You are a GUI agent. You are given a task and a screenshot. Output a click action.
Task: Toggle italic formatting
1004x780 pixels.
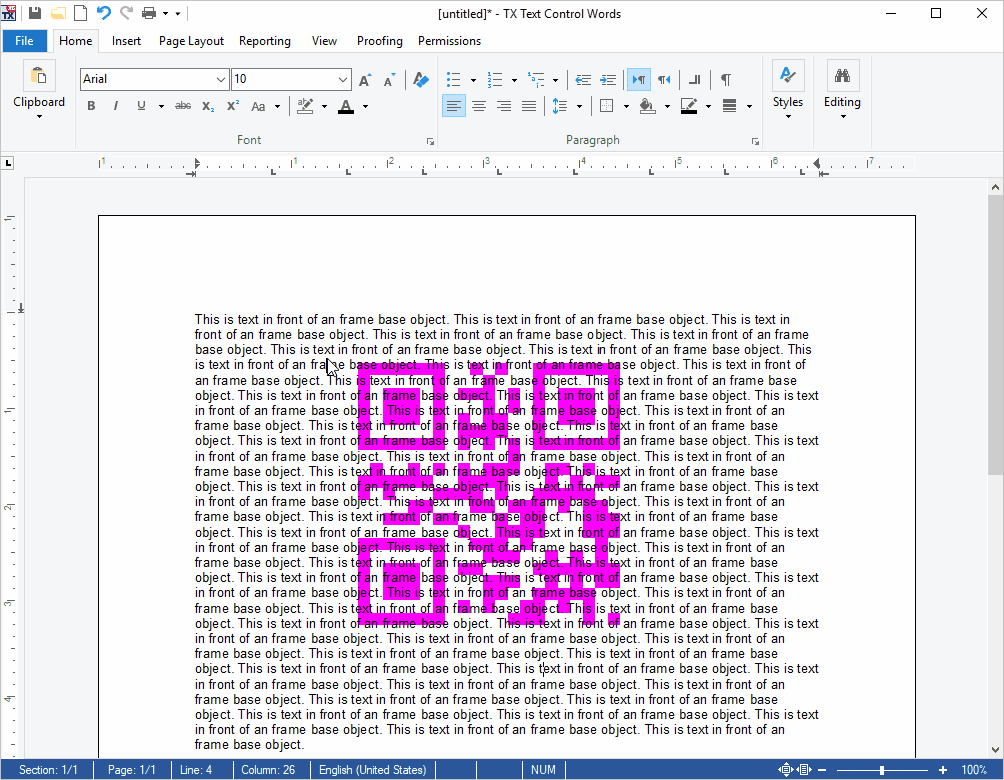pos(116,106)
